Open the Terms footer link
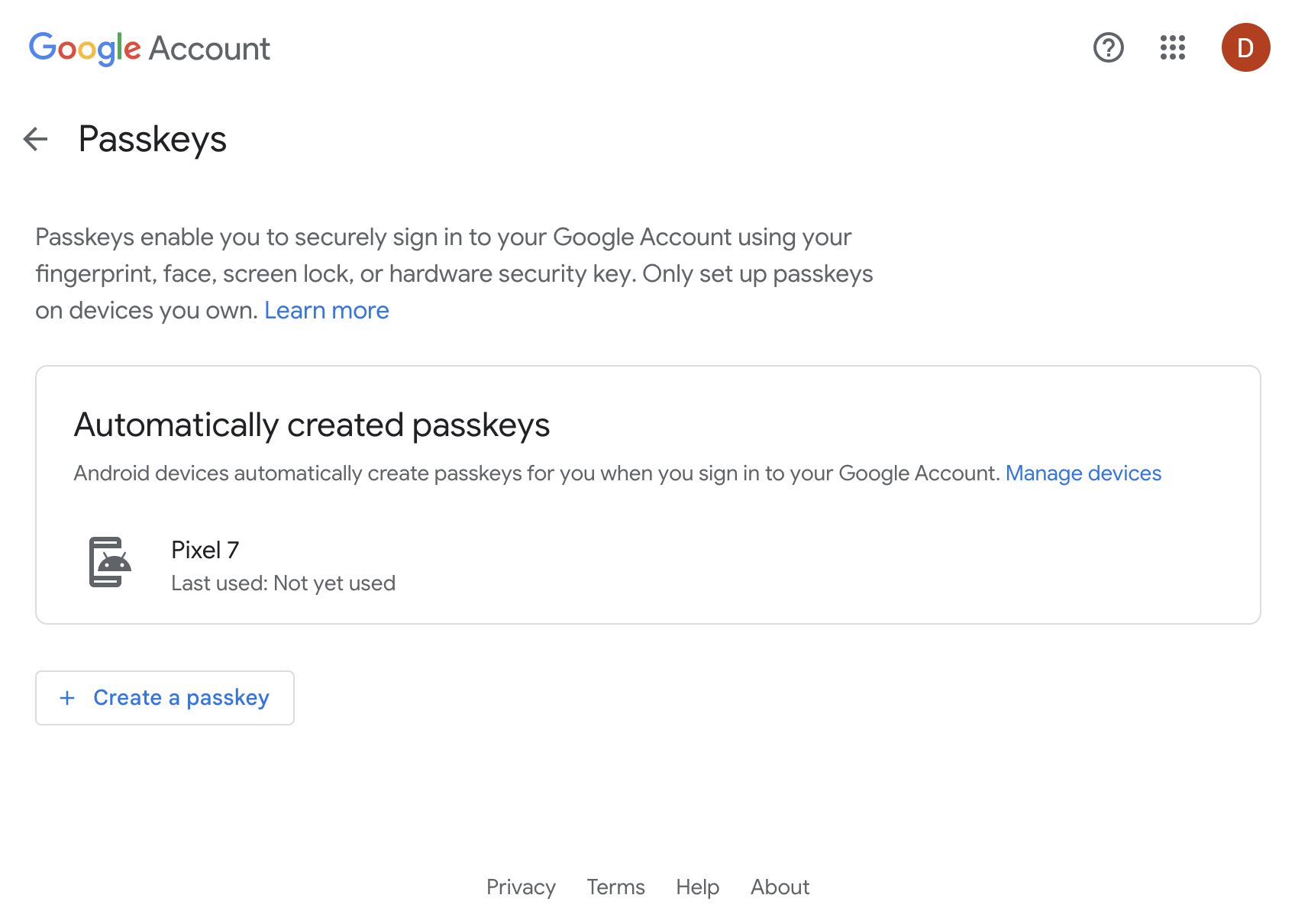 click(x=615, y=887)
